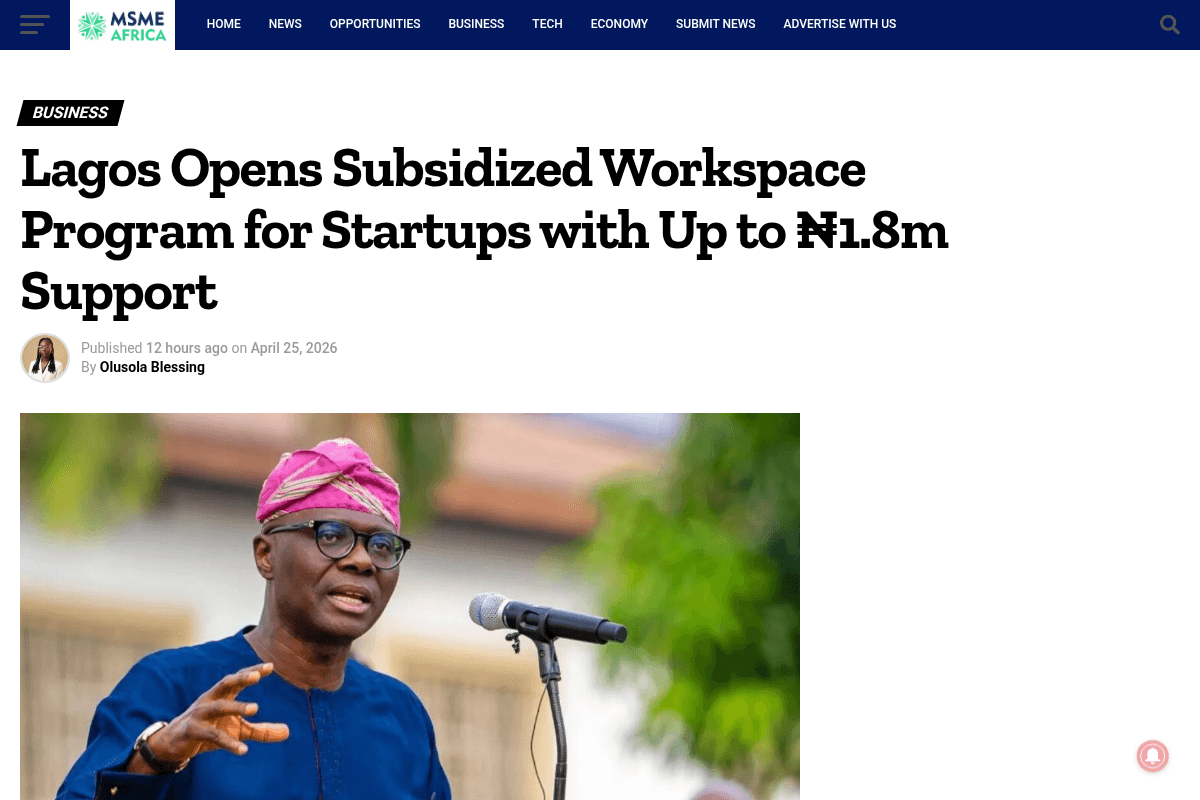
Task: Open the ADVERTISE WITH US page
Action: tap(840, 24)
